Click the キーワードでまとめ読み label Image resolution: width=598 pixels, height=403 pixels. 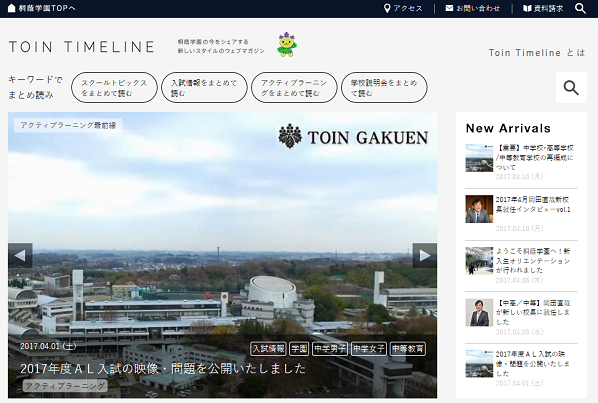35,87
